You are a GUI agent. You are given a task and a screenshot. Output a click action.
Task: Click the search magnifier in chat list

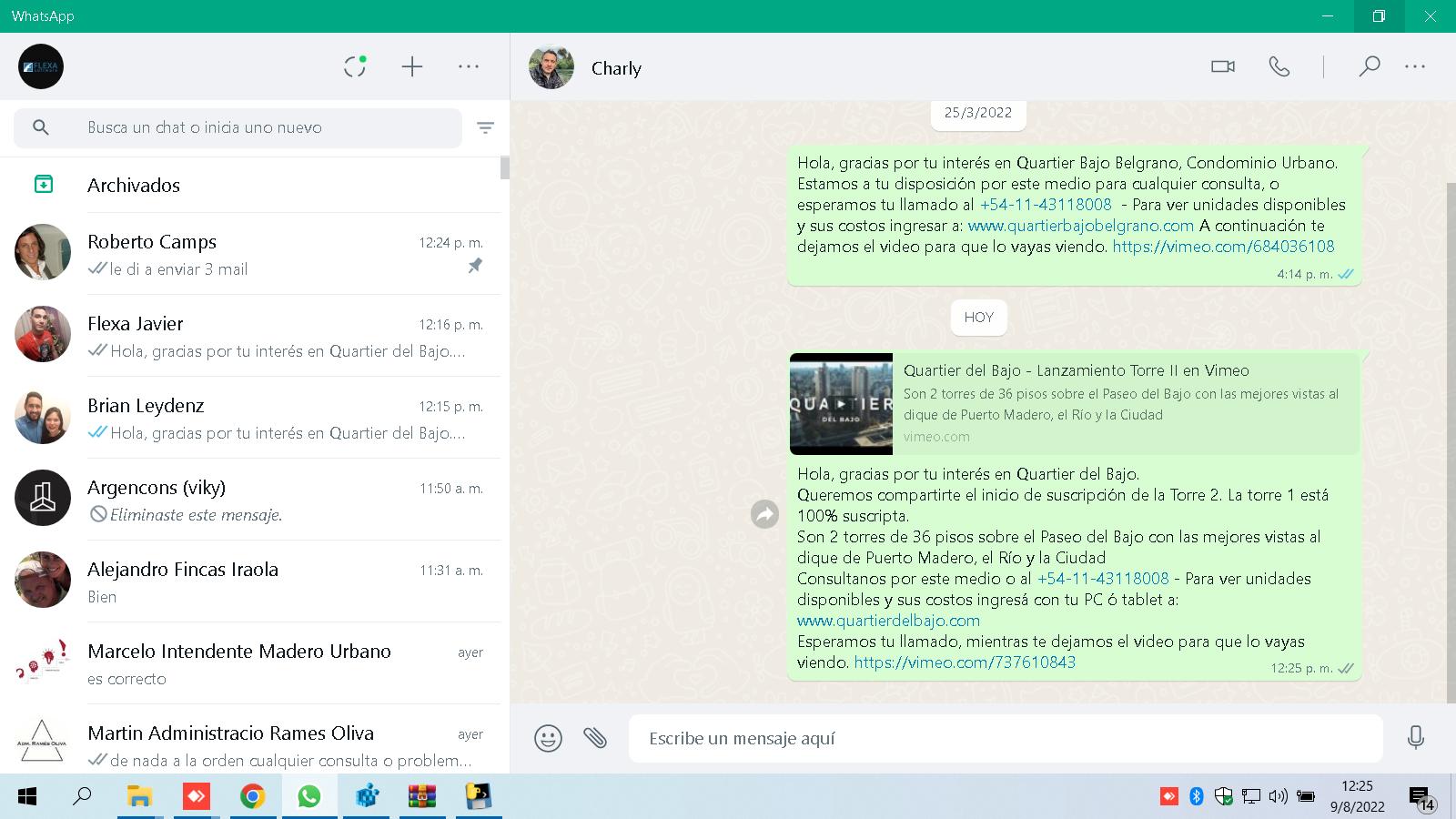click(x=41, y=127)
